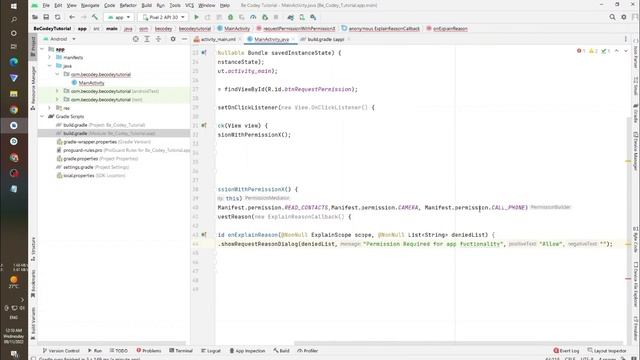
Task: Open taskbar Search icon
Action: pos(14,19)
